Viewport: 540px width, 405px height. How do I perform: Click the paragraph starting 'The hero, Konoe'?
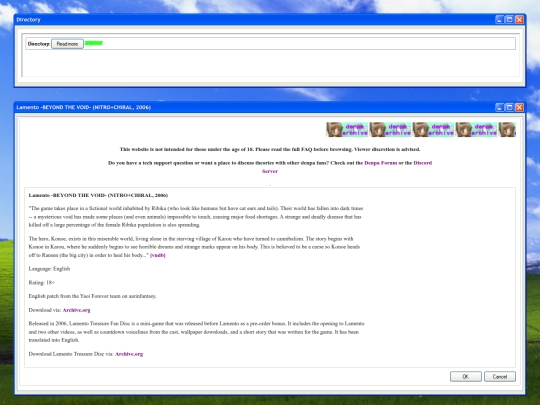pos(194,247)
